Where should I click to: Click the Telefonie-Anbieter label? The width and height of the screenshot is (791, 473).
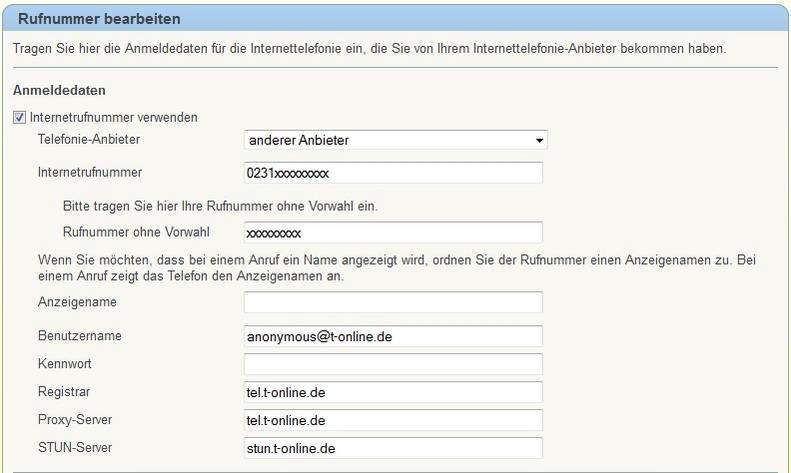[89, 139]
